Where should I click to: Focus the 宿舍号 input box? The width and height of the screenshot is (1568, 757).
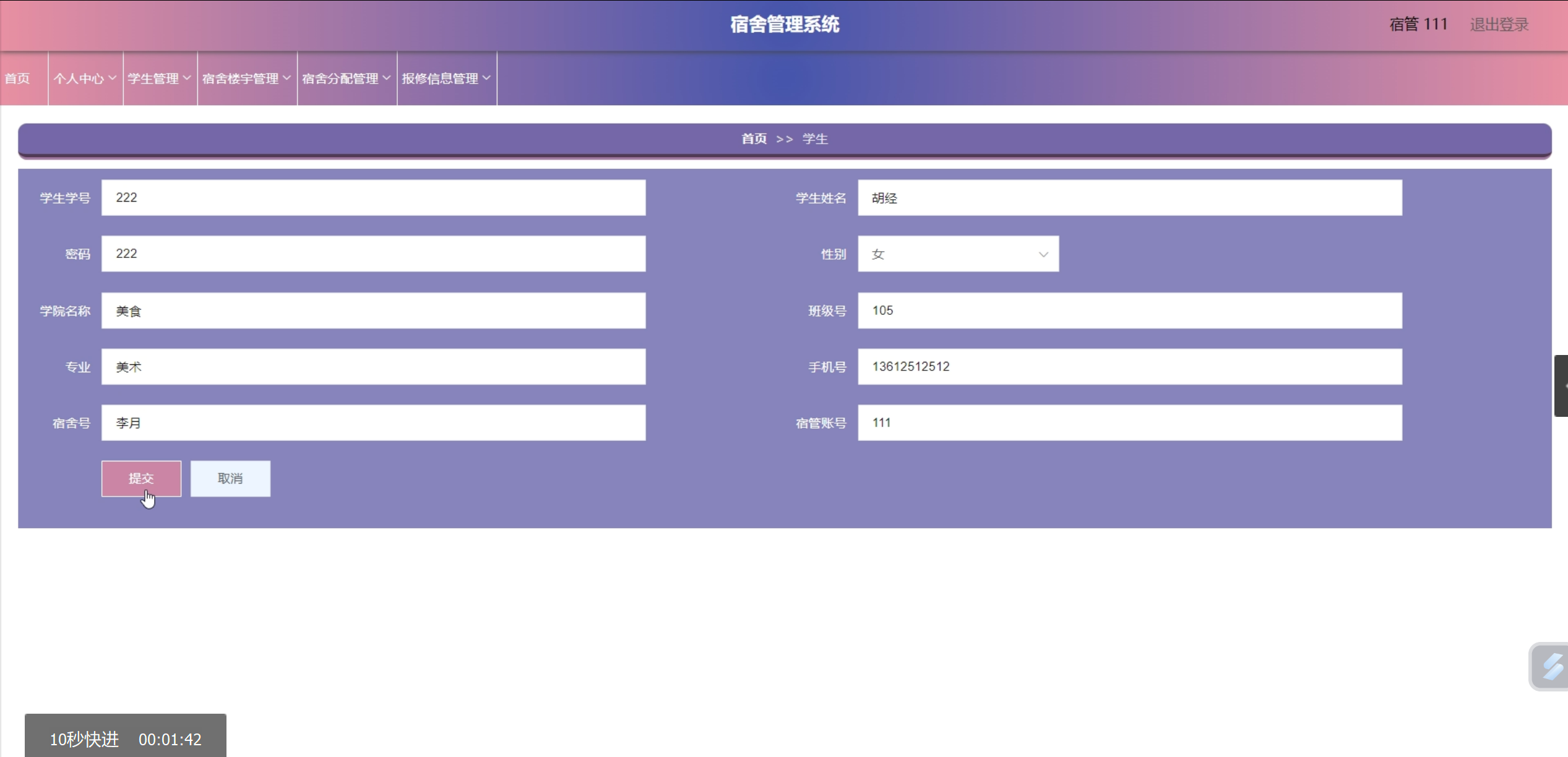(x=373, y=423)
